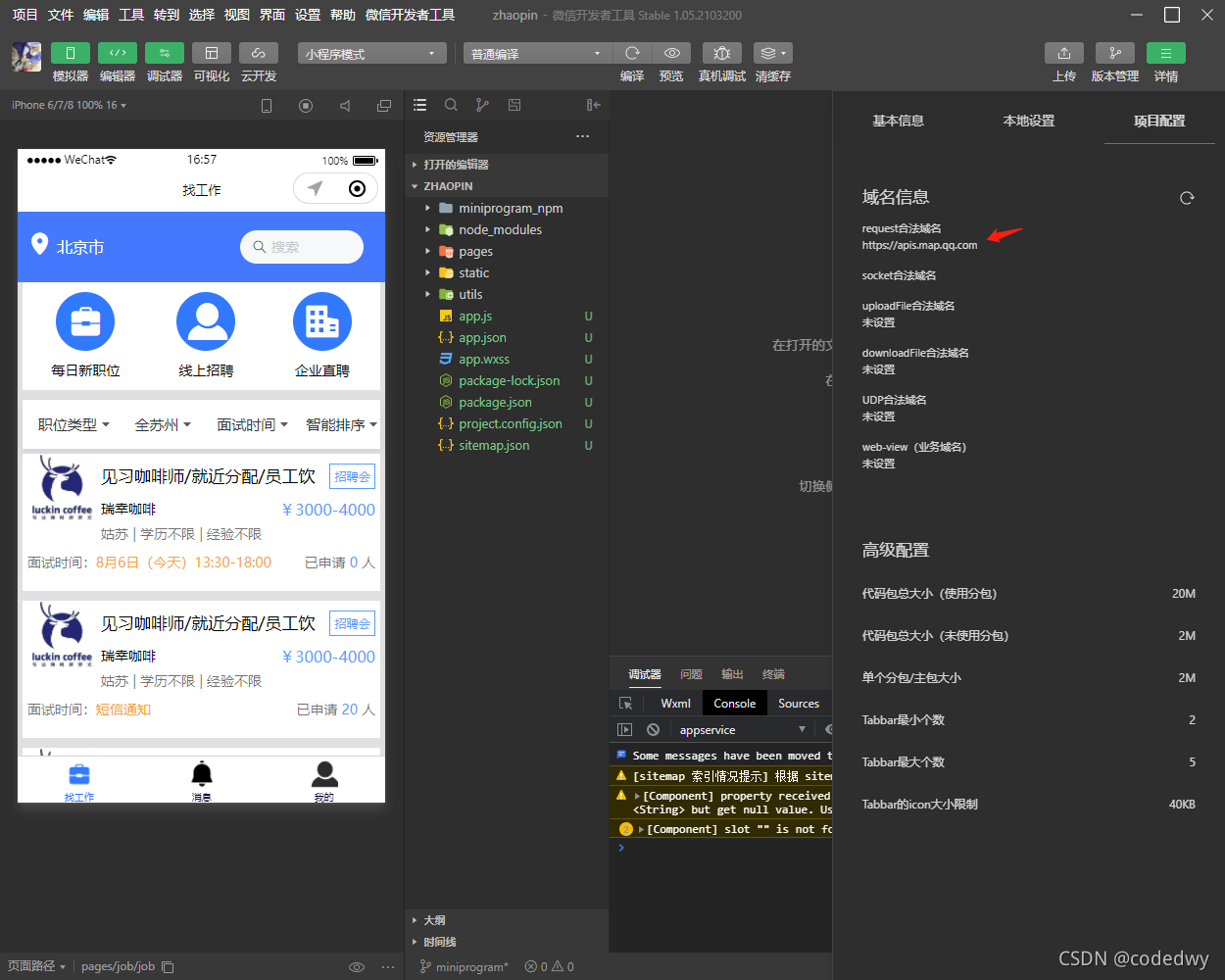Screen dimensions: 1225x980
Task: Open the 小程序模式 mode dropdown
Action: pyautogui.click(x=372, y=54)
